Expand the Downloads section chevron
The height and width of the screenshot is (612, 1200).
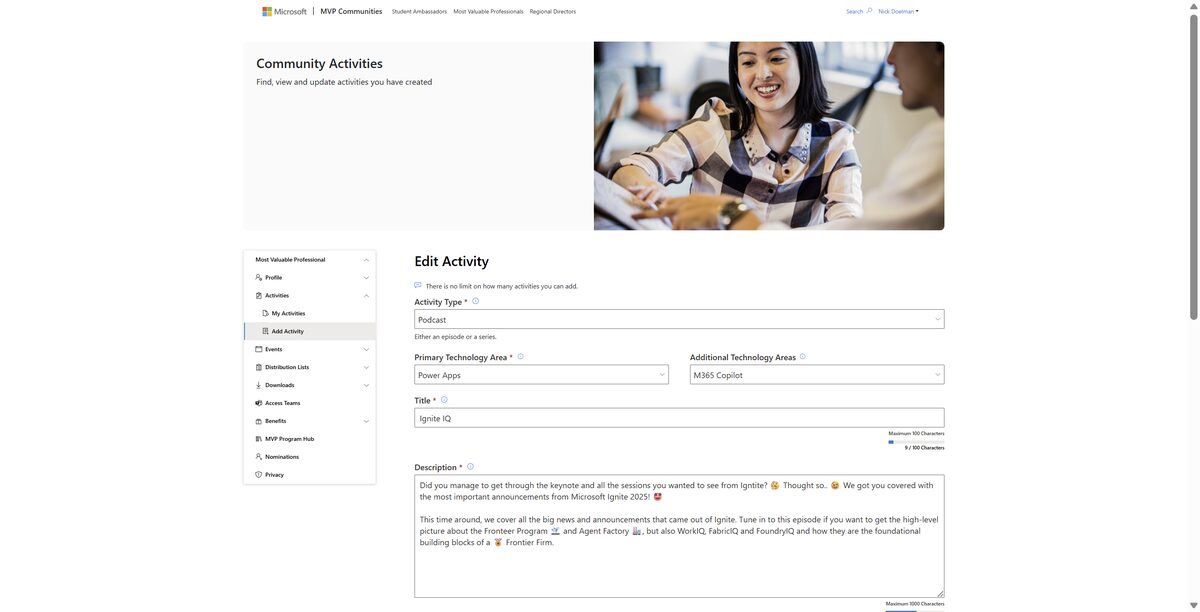click(x=366, y=385)
